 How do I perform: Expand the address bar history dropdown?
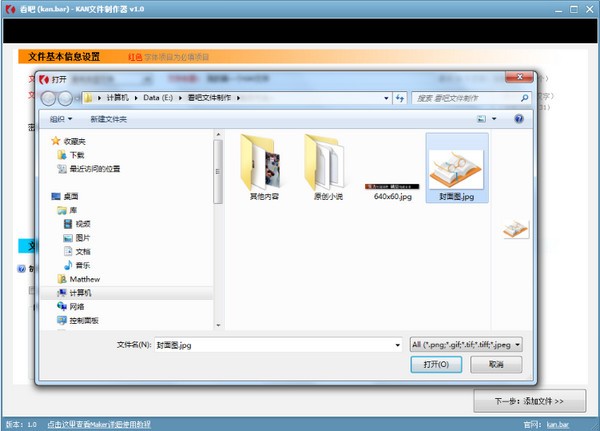pos(386,98)
